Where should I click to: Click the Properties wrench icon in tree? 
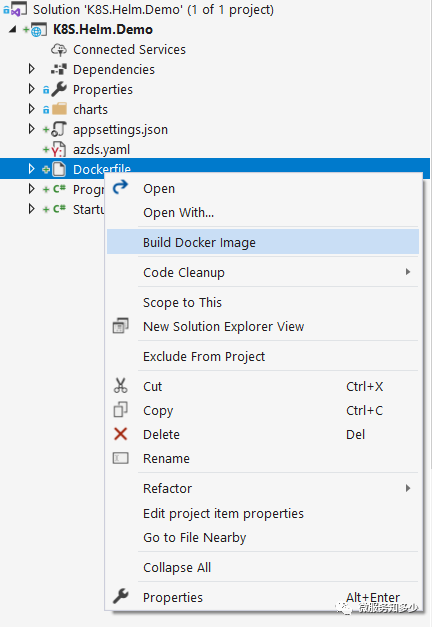[59, 89]
